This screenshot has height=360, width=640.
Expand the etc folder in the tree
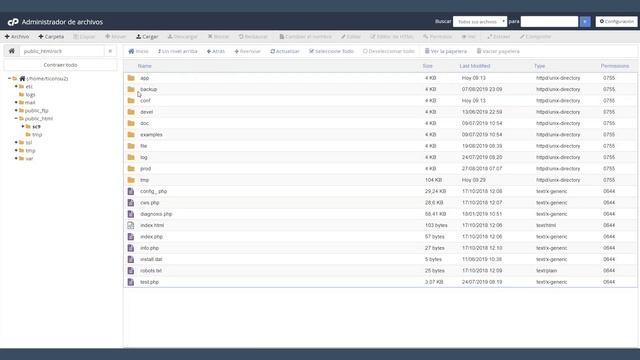pos(16,87)
